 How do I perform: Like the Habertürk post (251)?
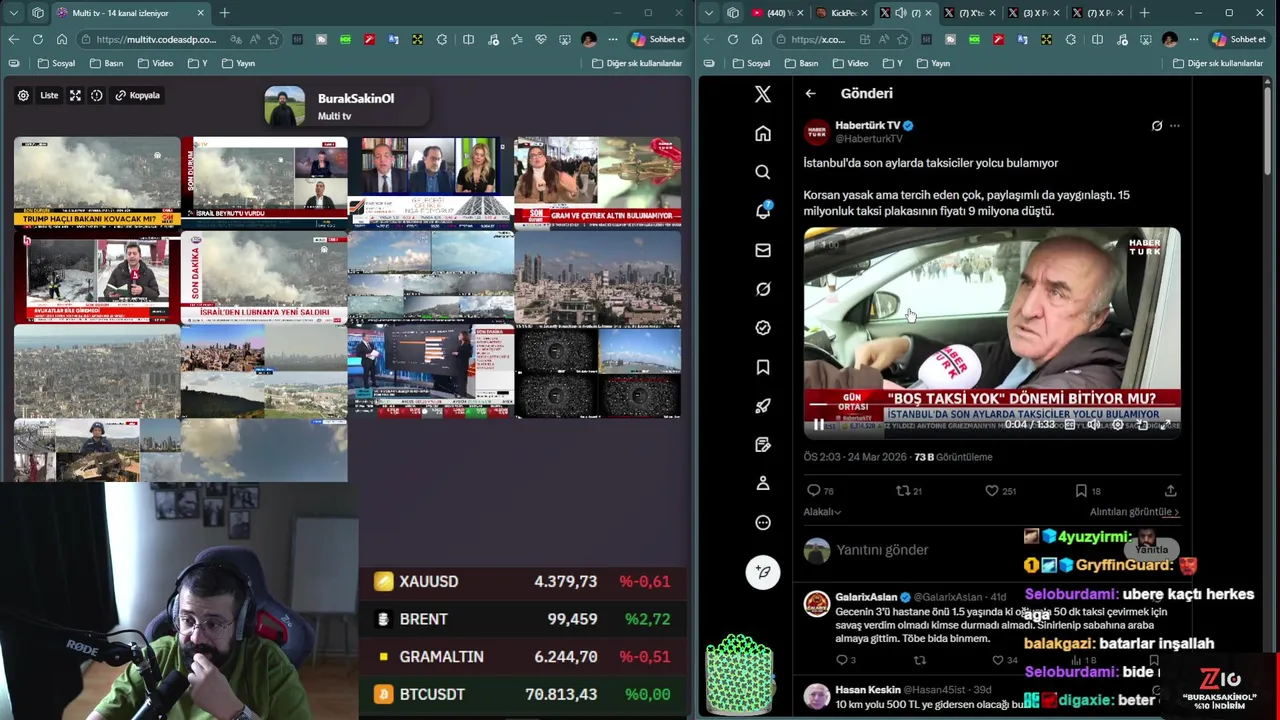[1000, 491]
